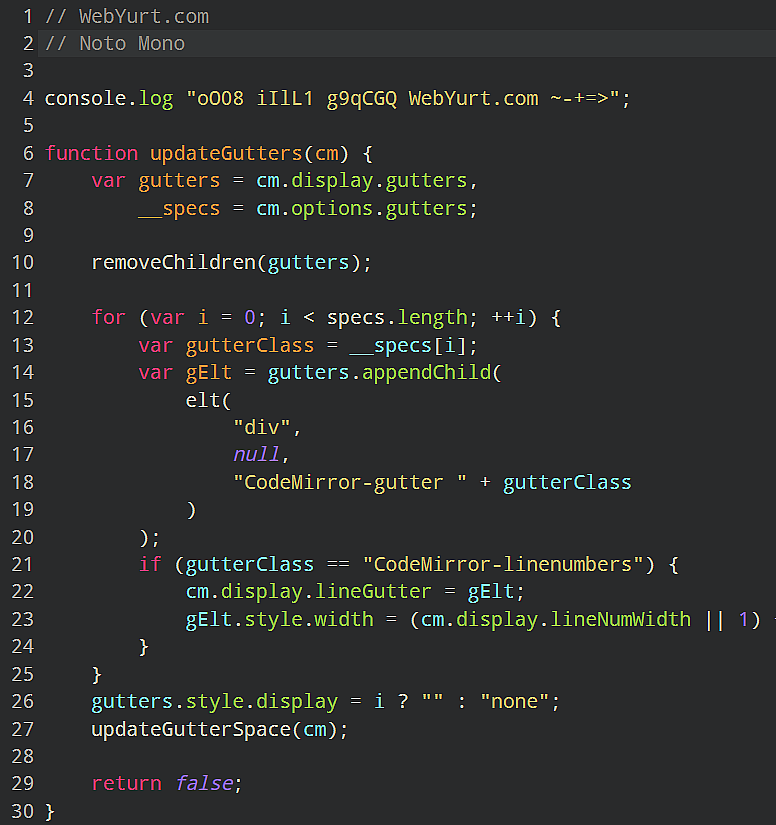776x825 pixels.
Task: Click "specs.length" on line 12
Action: [x=397, y=317]
